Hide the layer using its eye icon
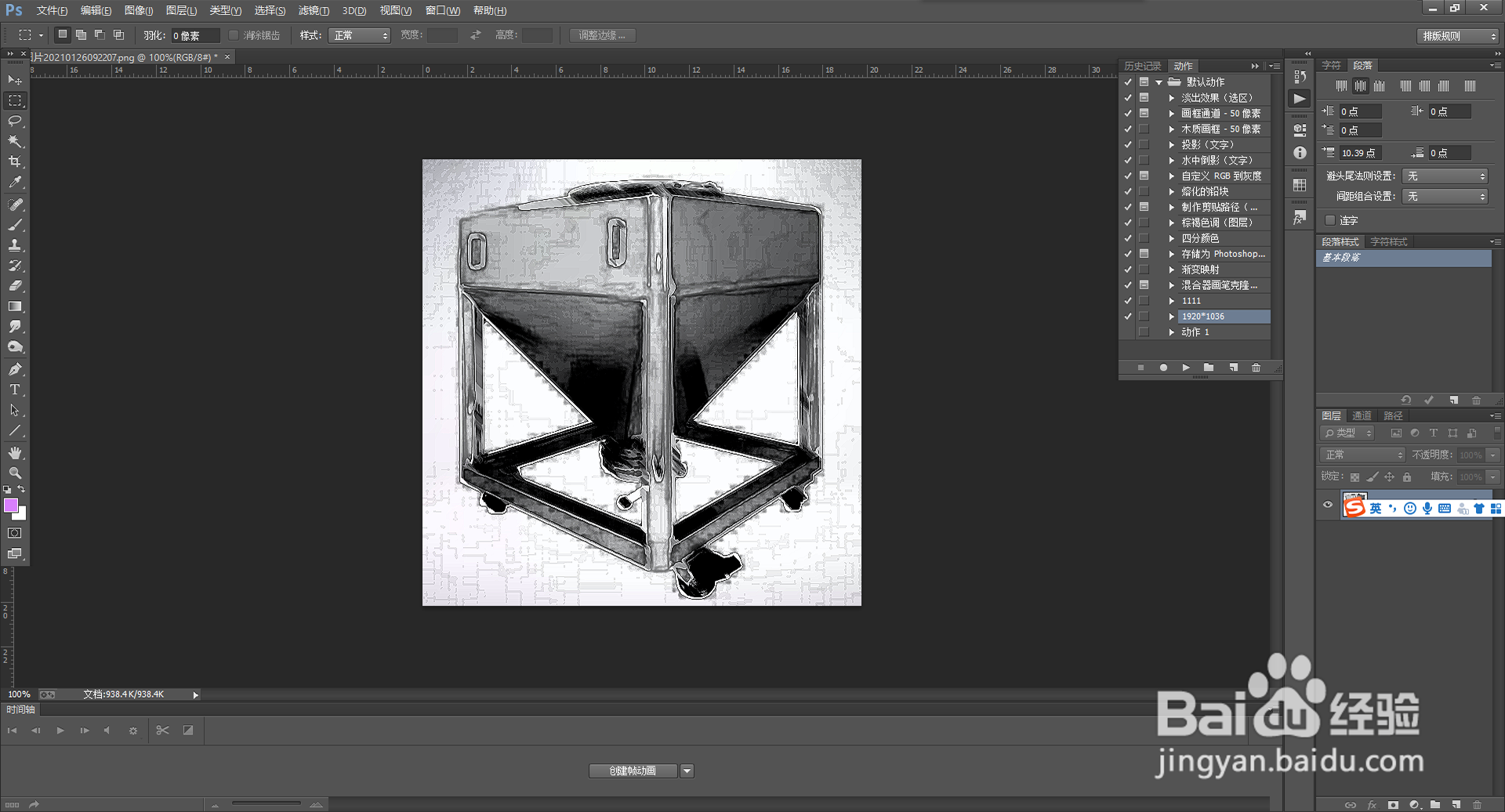 1328,505
